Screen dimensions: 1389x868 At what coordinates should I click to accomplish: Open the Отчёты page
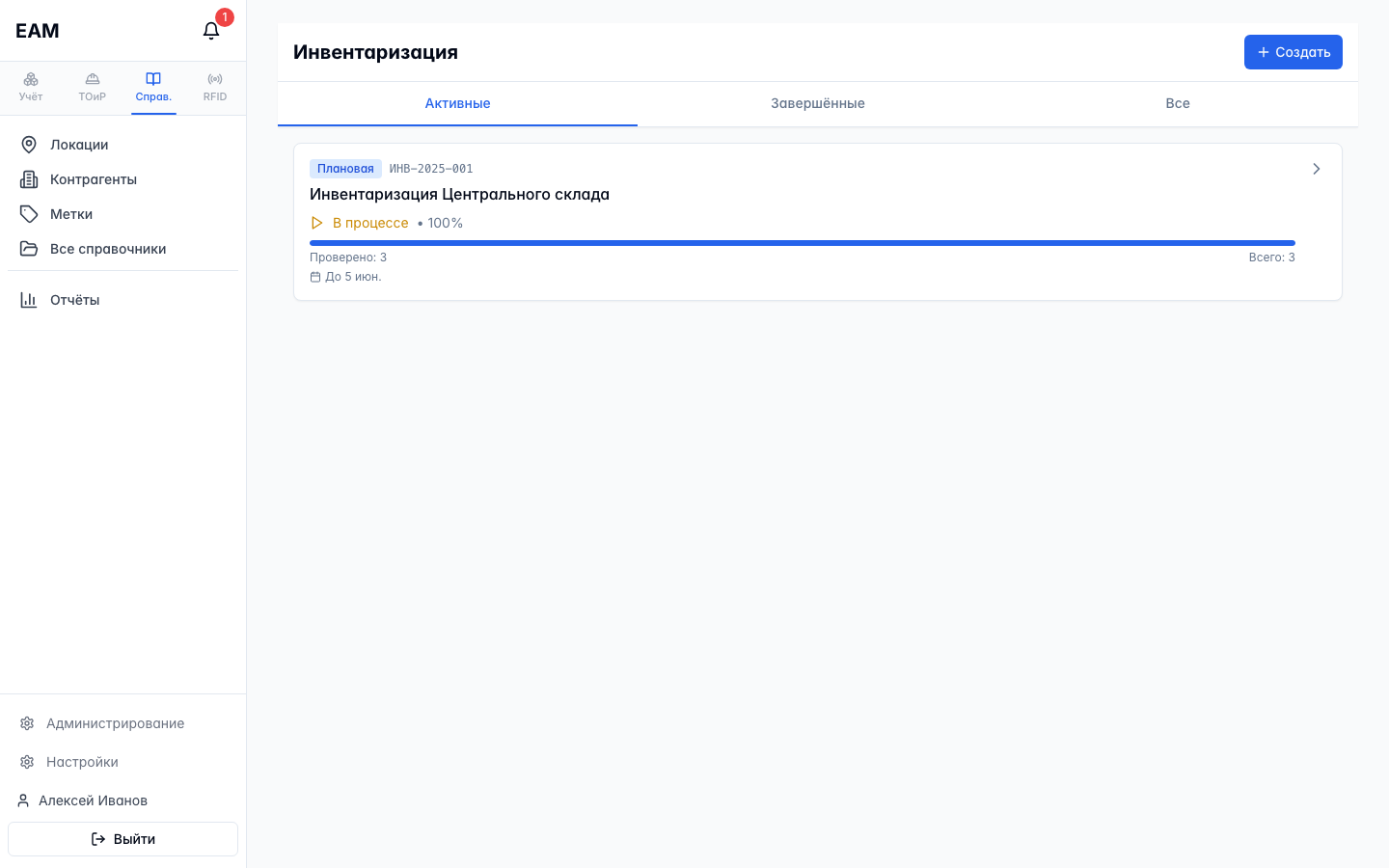(123, 300)
